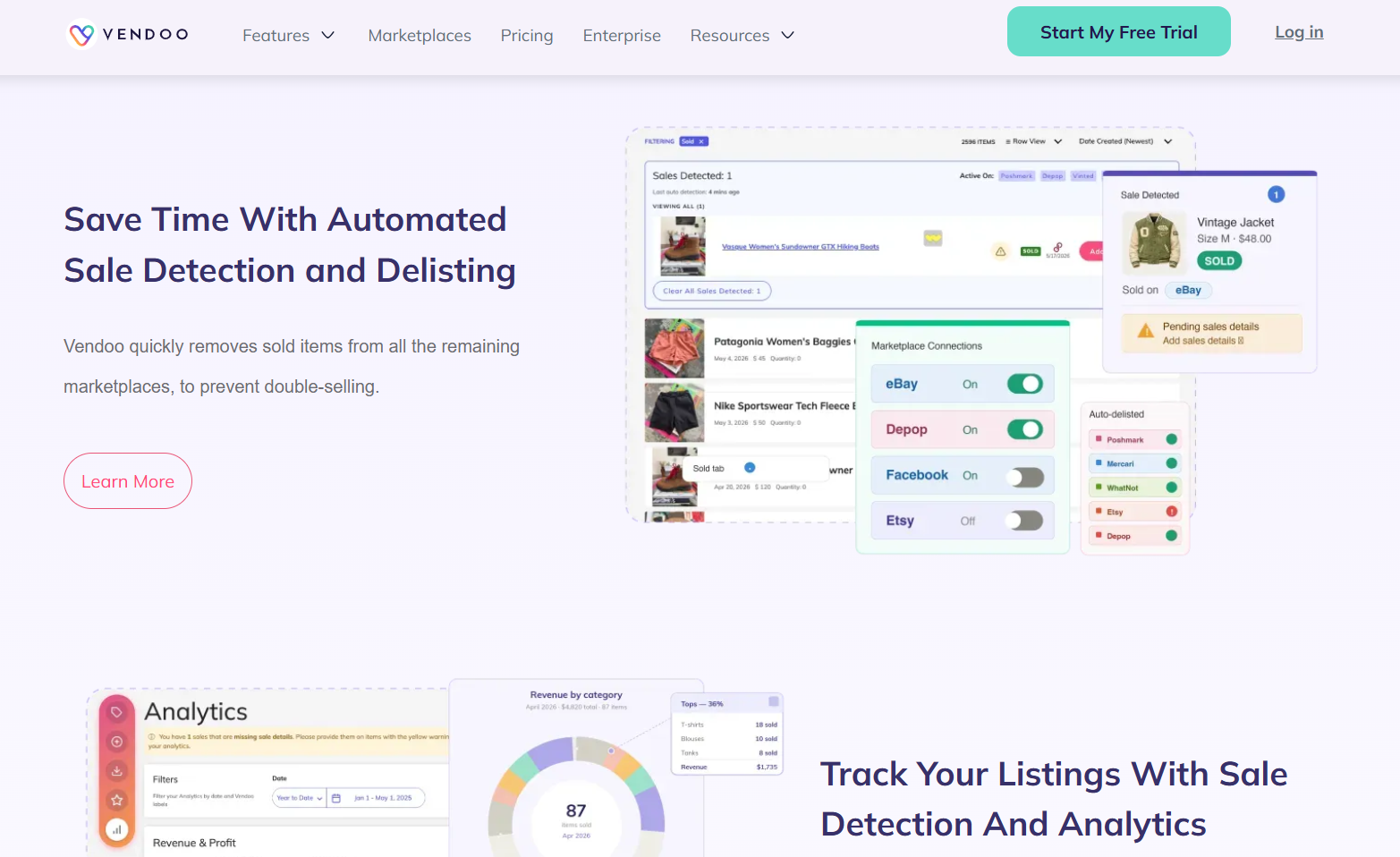Click Start My Free Trial button

[x=1118, y=31]
